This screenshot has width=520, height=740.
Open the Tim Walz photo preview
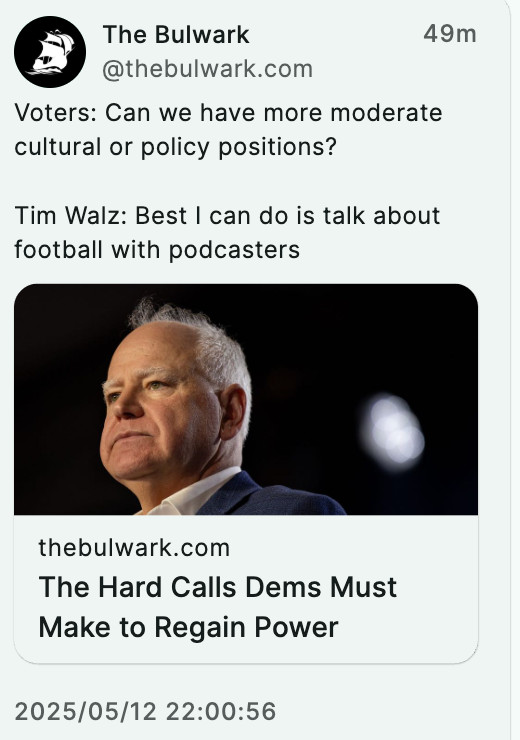246,399
